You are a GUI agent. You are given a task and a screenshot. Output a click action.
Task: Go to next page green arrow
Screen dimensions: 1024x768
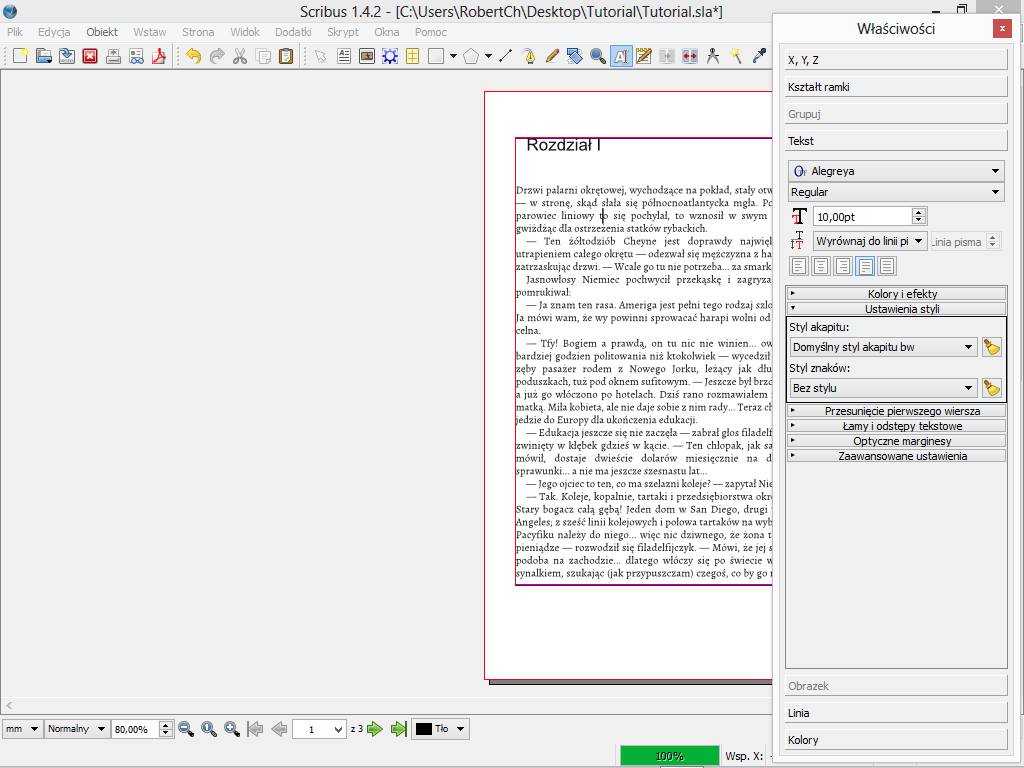tap(375, 729)
